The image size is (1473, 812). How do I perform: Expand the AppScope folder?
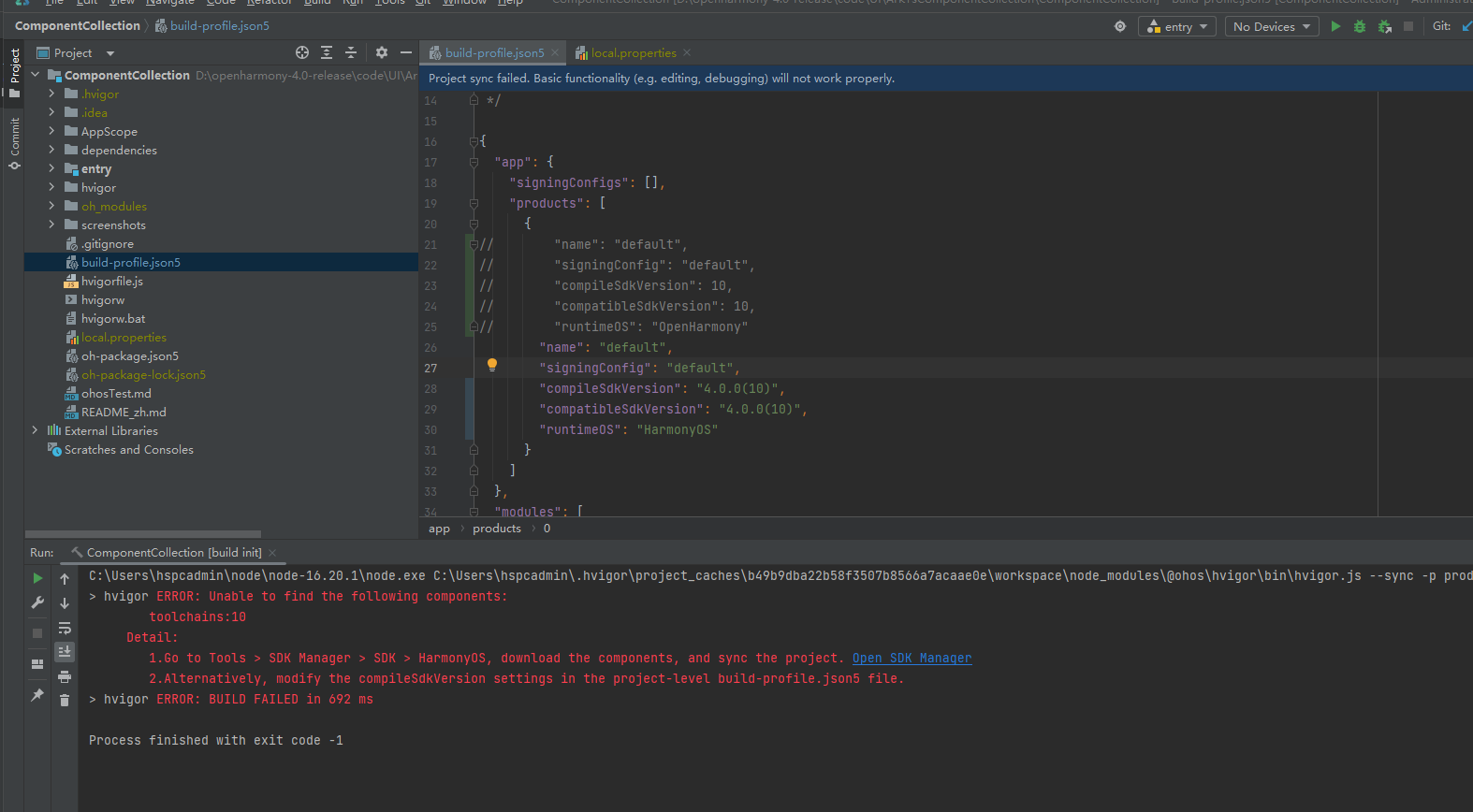pos(51,131)
